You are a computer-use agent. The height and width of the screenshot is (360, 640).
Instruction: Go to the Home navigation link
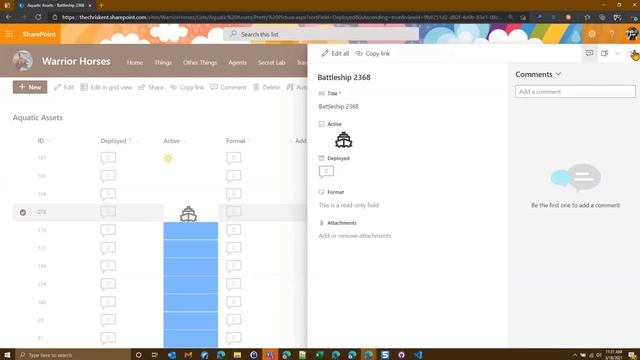click(135, 62)
